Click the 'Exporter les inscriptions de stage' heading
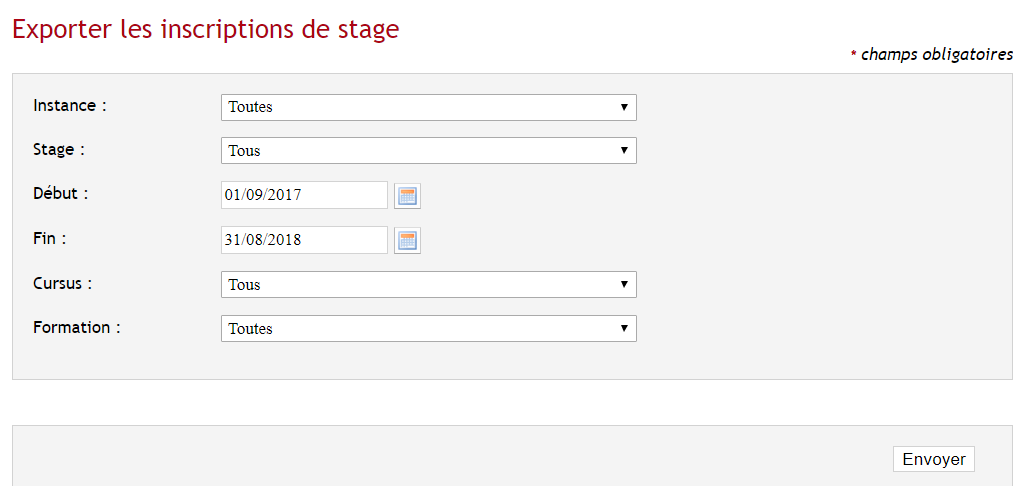Image resolution: width=1020 pixels, height=486 pixels. pos(206,31)
